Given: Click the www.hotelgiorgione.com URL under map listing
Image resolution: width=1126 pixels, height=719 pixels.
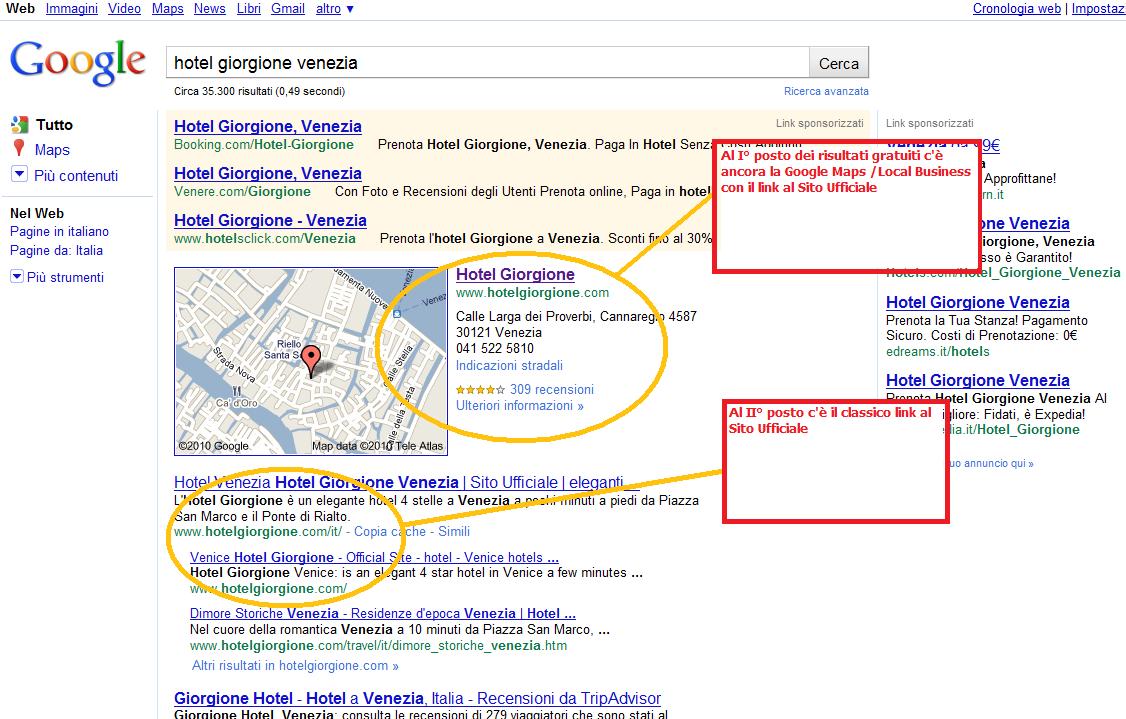Looking at the screenshot, I should click(532, 293).
